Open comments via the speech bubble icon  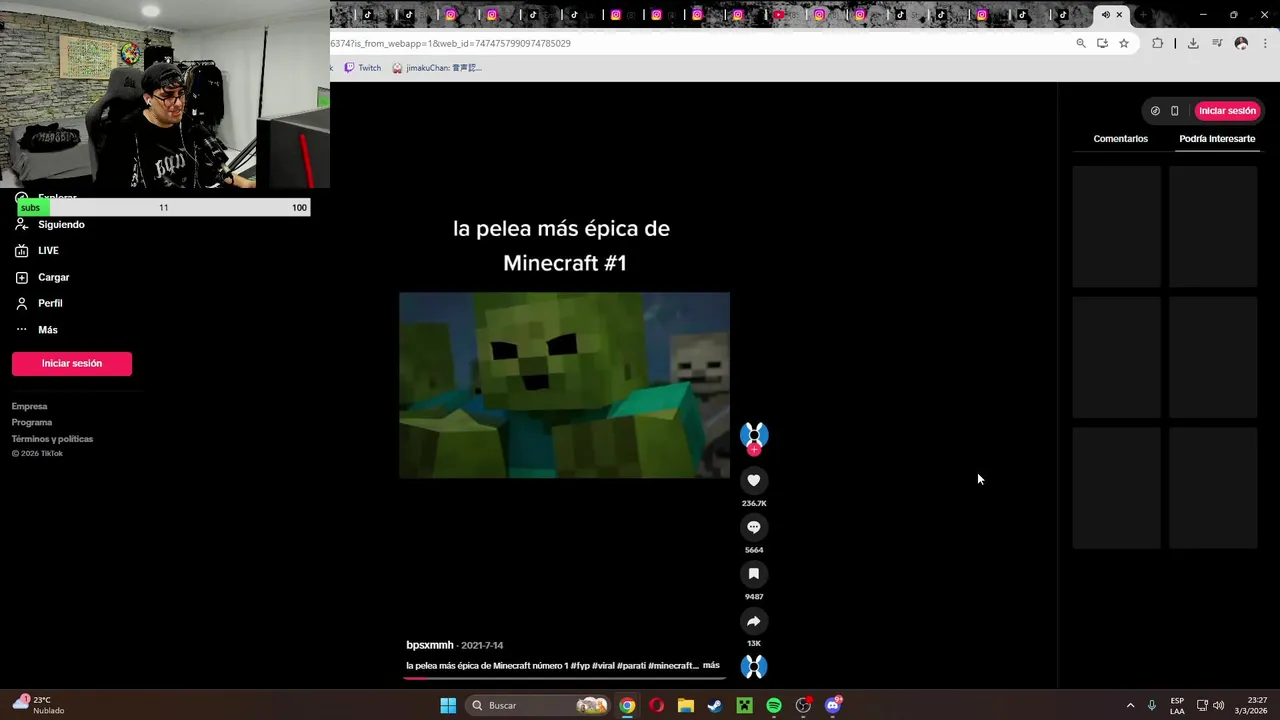coord(754,527)
